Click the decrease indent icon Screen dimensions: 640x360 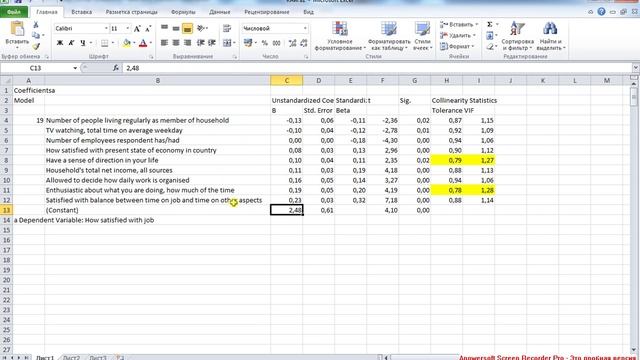coord(201,43)
